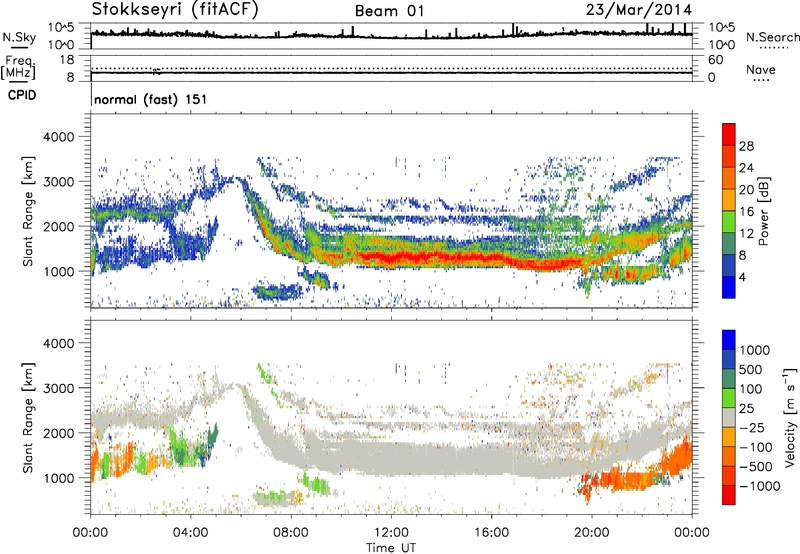Screen dimensions: 800x554
Task: Click the 'N.Search' legend label
Action: pos(773,37)
